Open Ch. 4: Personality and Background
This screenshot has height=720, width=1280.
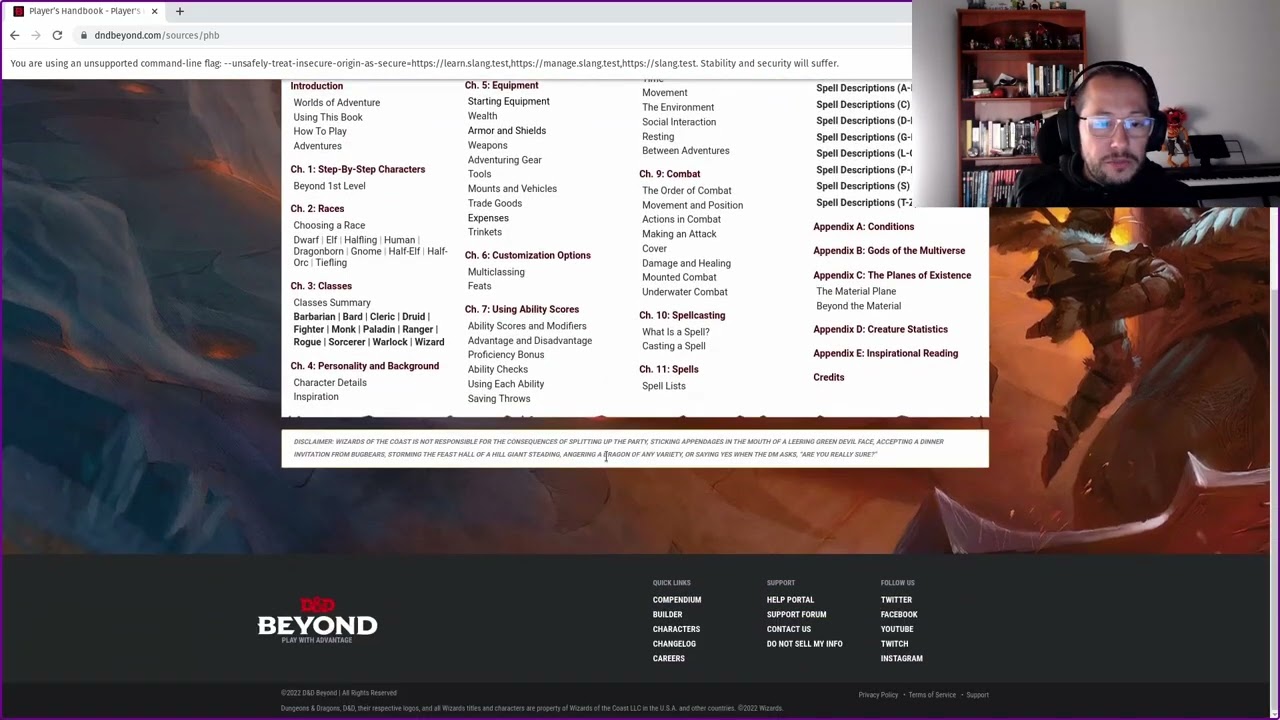[365, 366]
